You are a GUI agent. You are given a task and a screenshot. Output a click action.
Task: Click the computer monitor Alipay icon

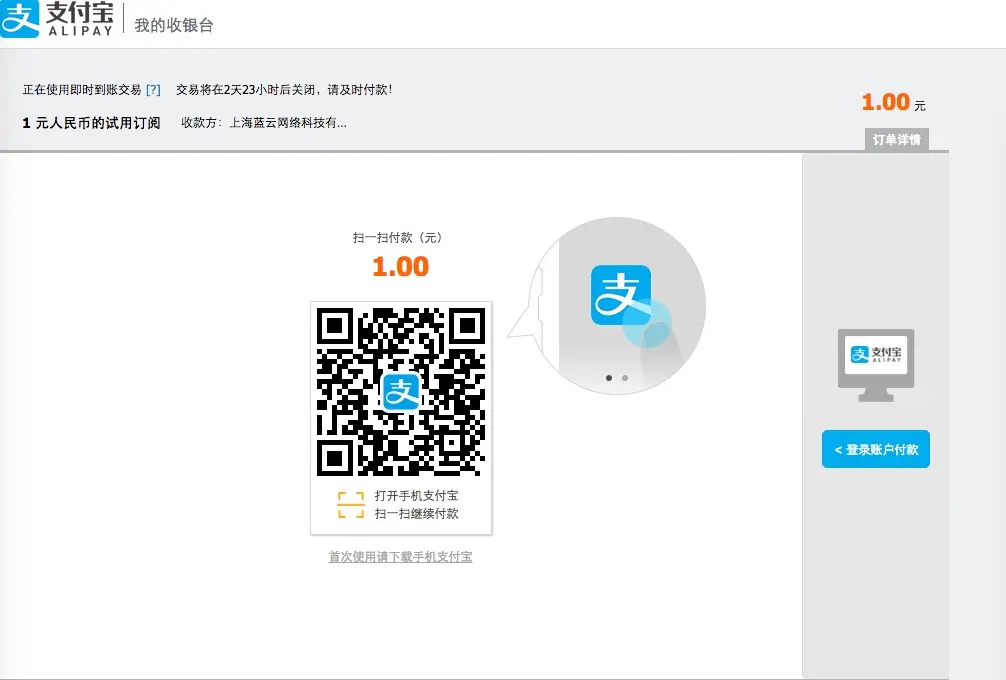(x=876, y=365)
